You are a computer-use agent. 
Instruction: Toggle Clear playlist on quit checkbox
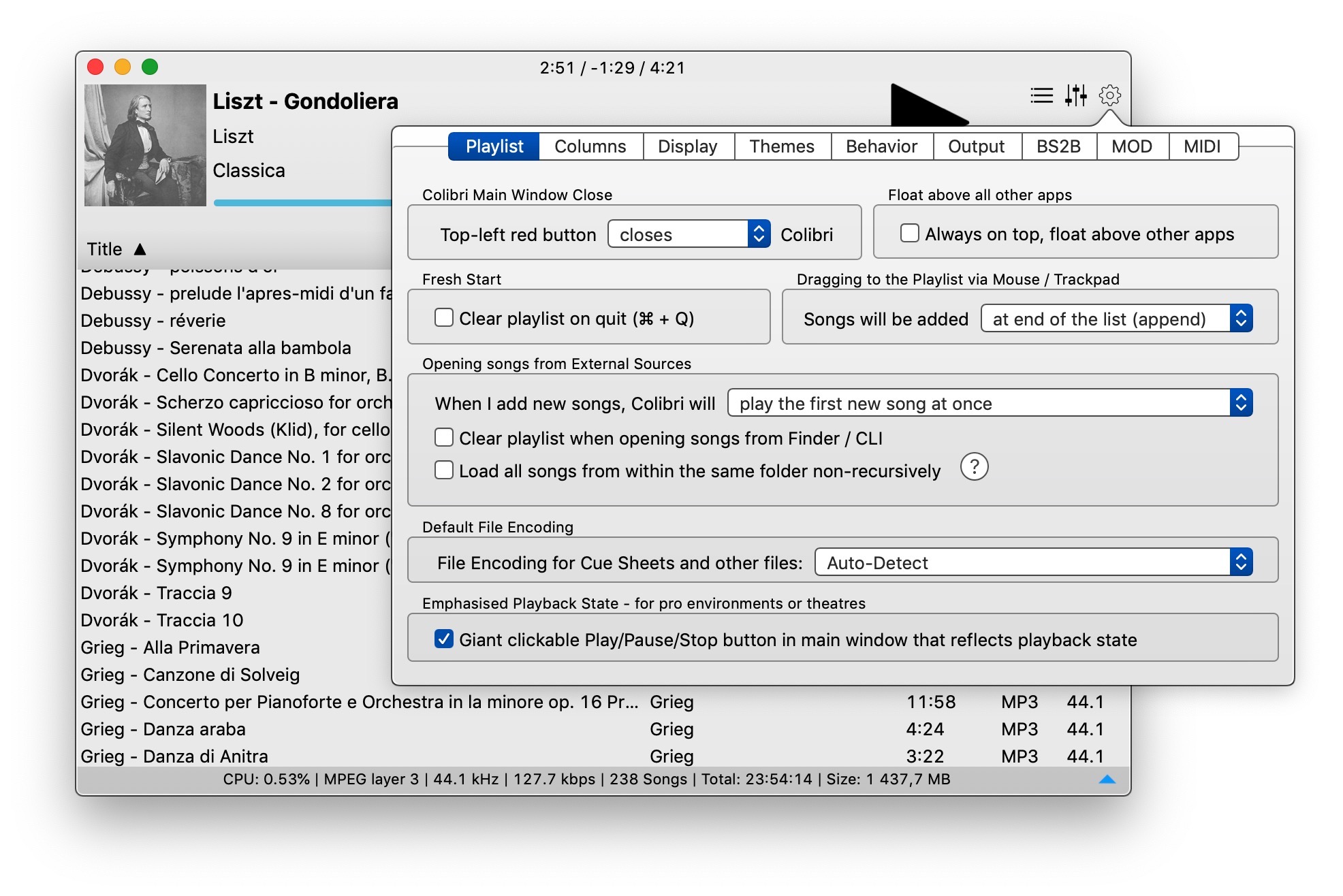point(444,318)
